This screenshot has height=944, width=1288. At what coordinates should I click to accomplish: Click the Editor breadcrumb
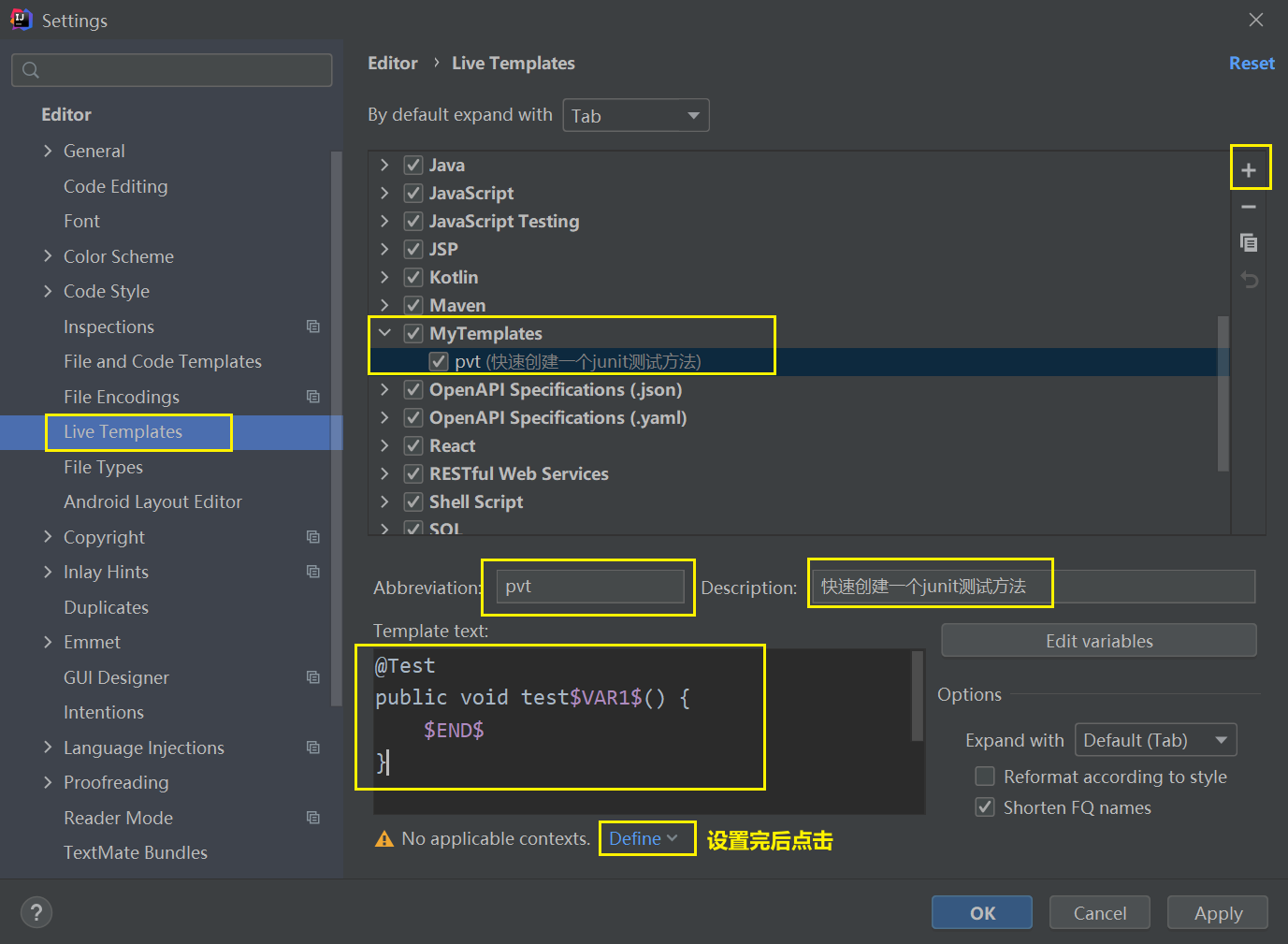(x=393, y=63)
